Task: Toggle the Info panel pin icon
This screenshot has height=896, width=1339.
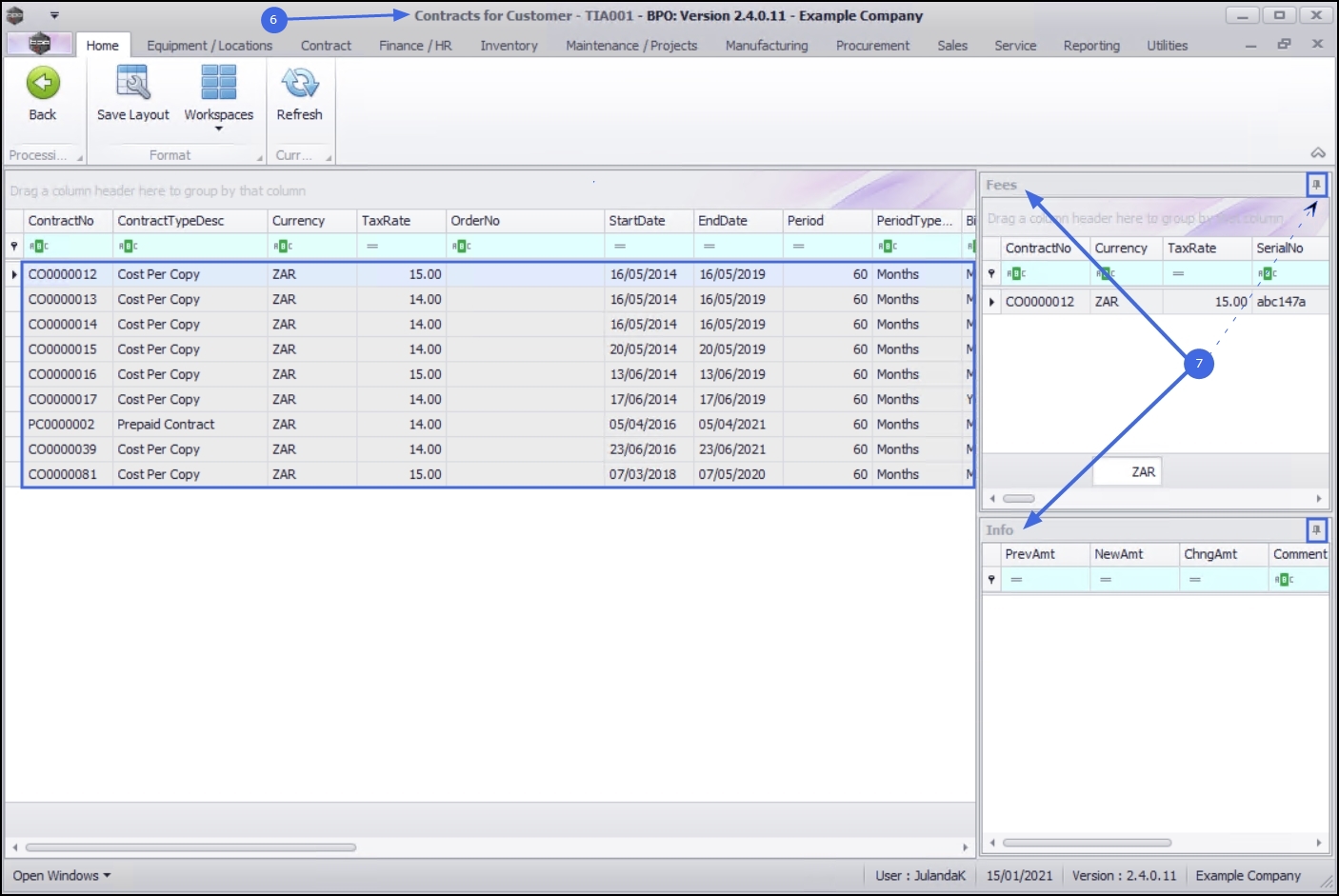Action: pos(1316,529)
